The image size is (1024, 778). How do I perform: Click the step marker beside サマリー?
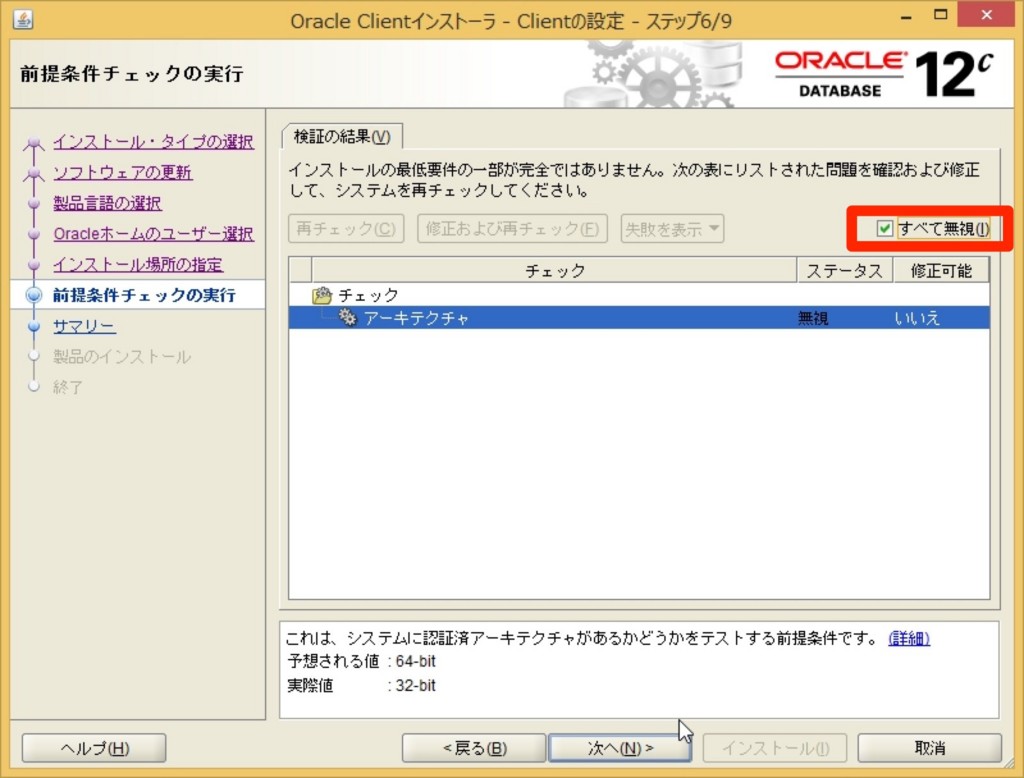coord(34,326)
